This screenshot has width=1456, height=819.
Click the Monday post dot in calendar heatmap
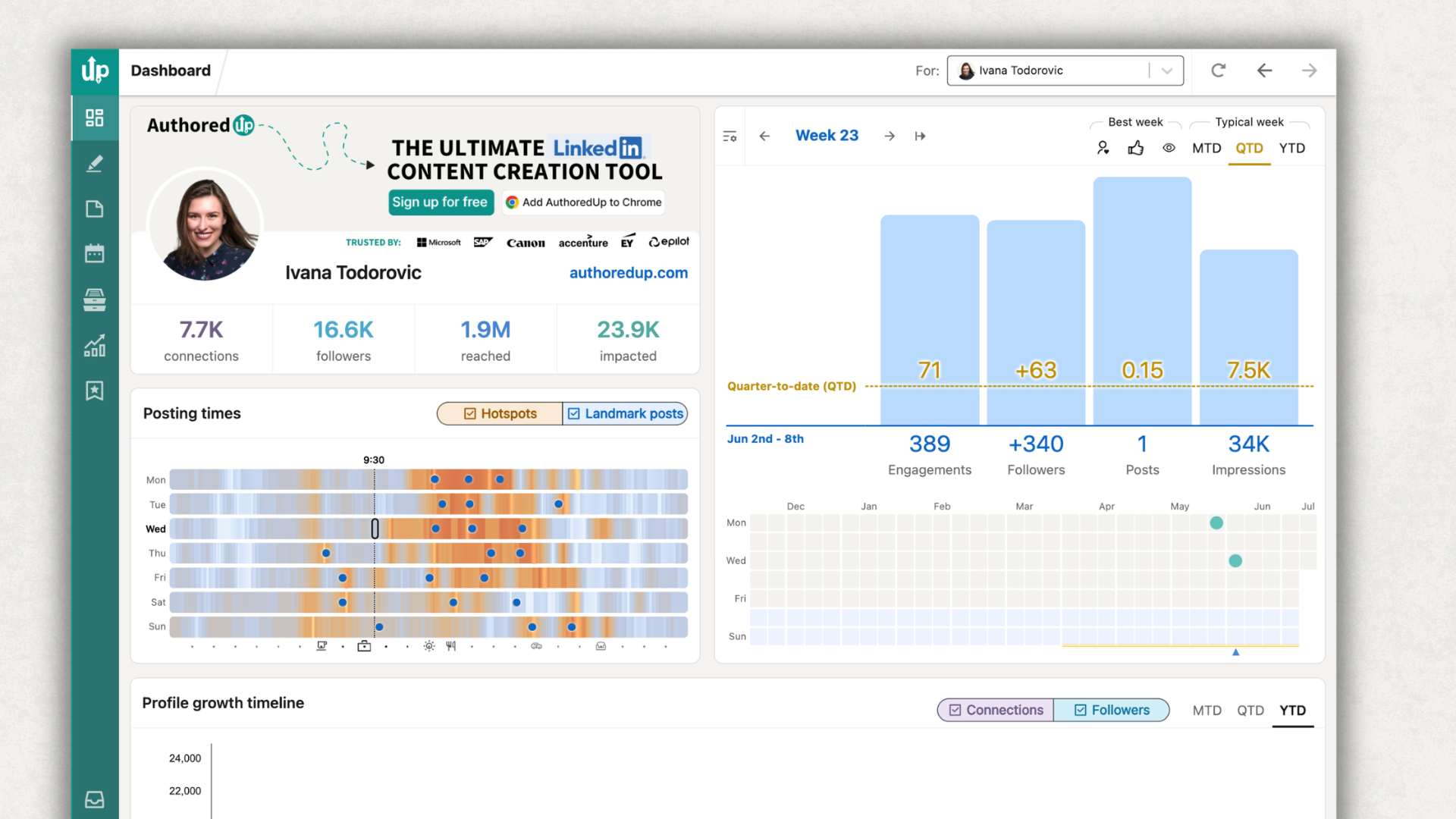[1216, 522]
